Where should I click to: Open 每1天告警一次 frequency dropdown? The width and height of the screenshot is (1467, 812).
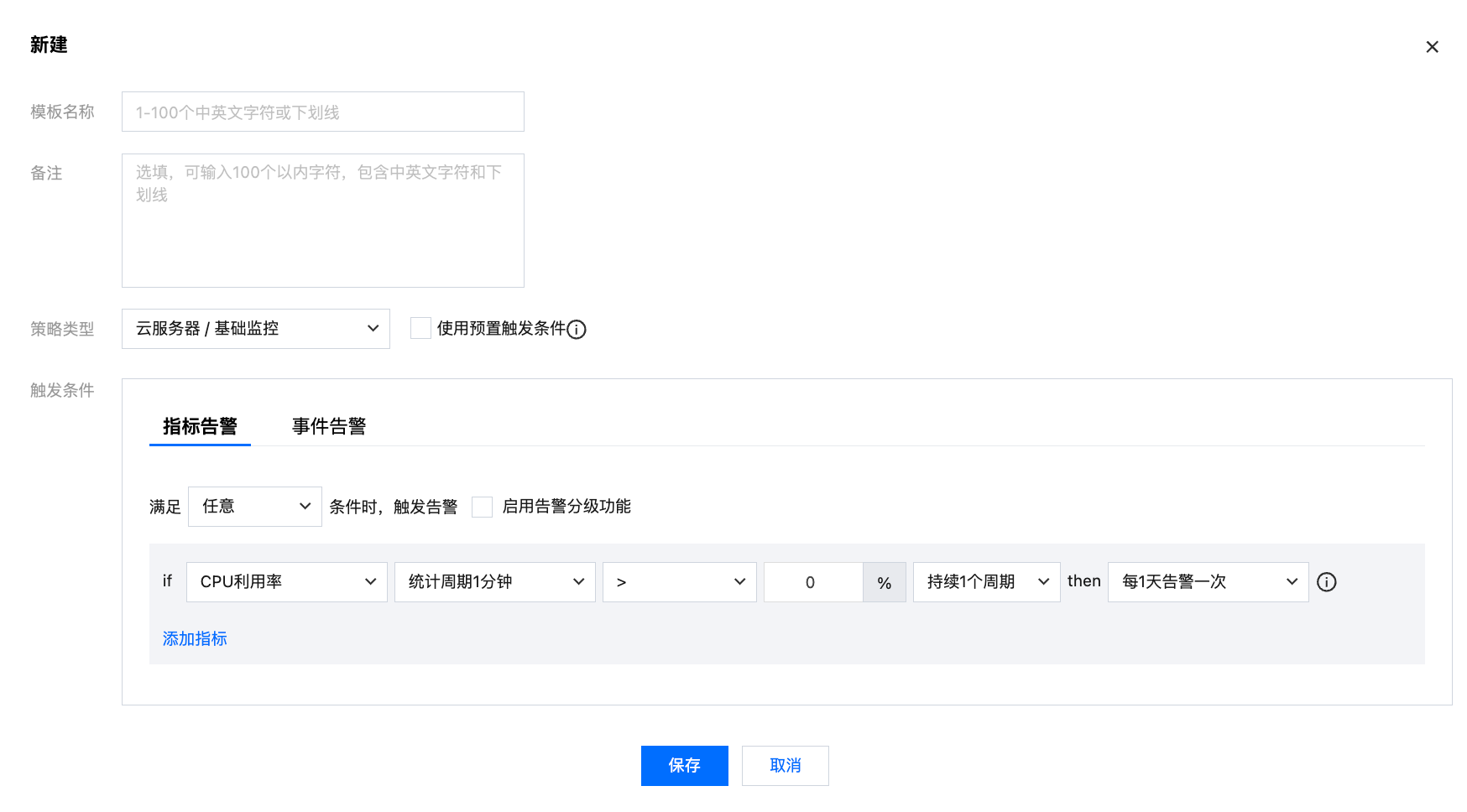click(x=1208, y=582)
